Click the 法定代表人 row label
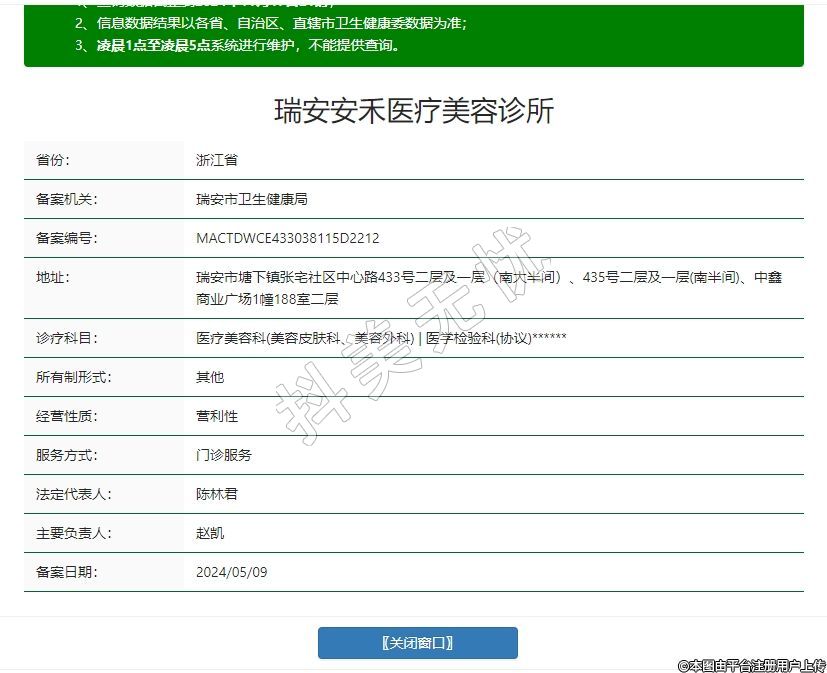Image resolution: width=827 pixels, height=673 pixels. point(73,494)
